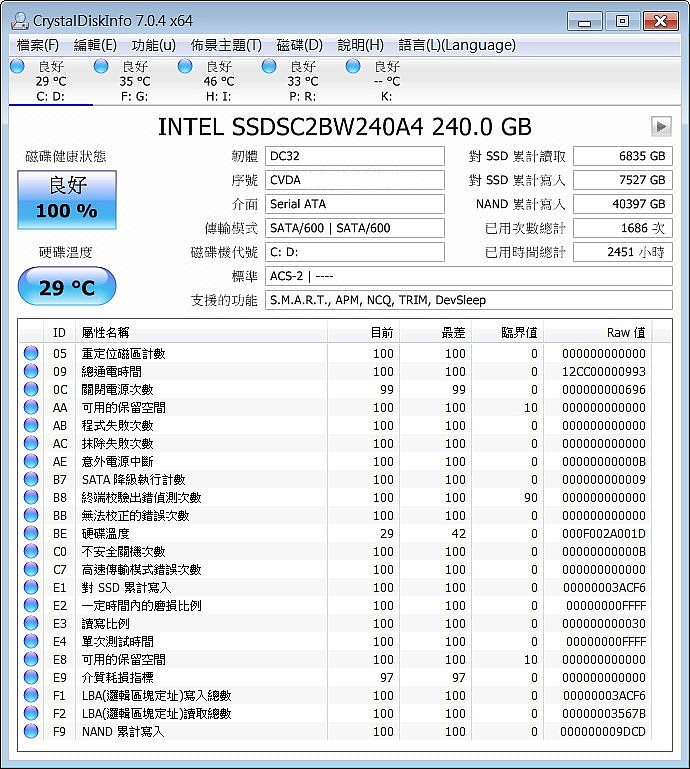The width and height of the screenshot is (690, 769).
Task: Click the 最差 column header
Action: coord(435,333)
